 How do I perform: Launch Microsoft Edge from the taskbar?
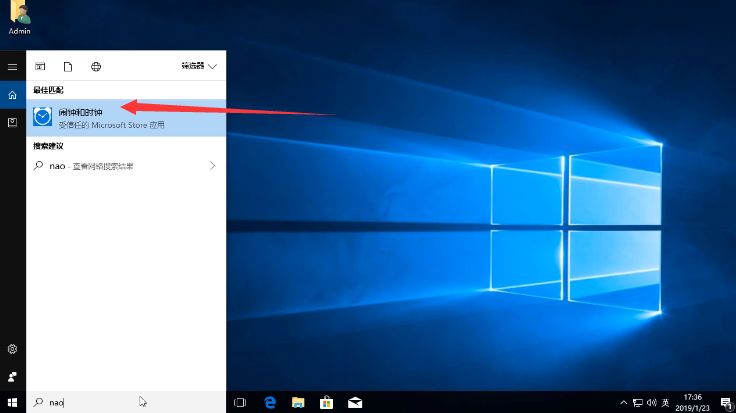click(269, 402)
